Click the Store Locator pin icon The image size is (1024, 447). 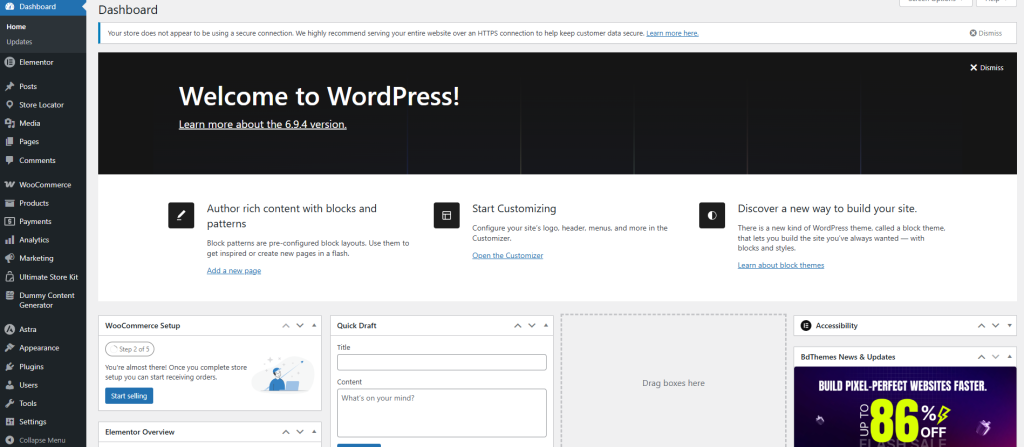point(9,105)
